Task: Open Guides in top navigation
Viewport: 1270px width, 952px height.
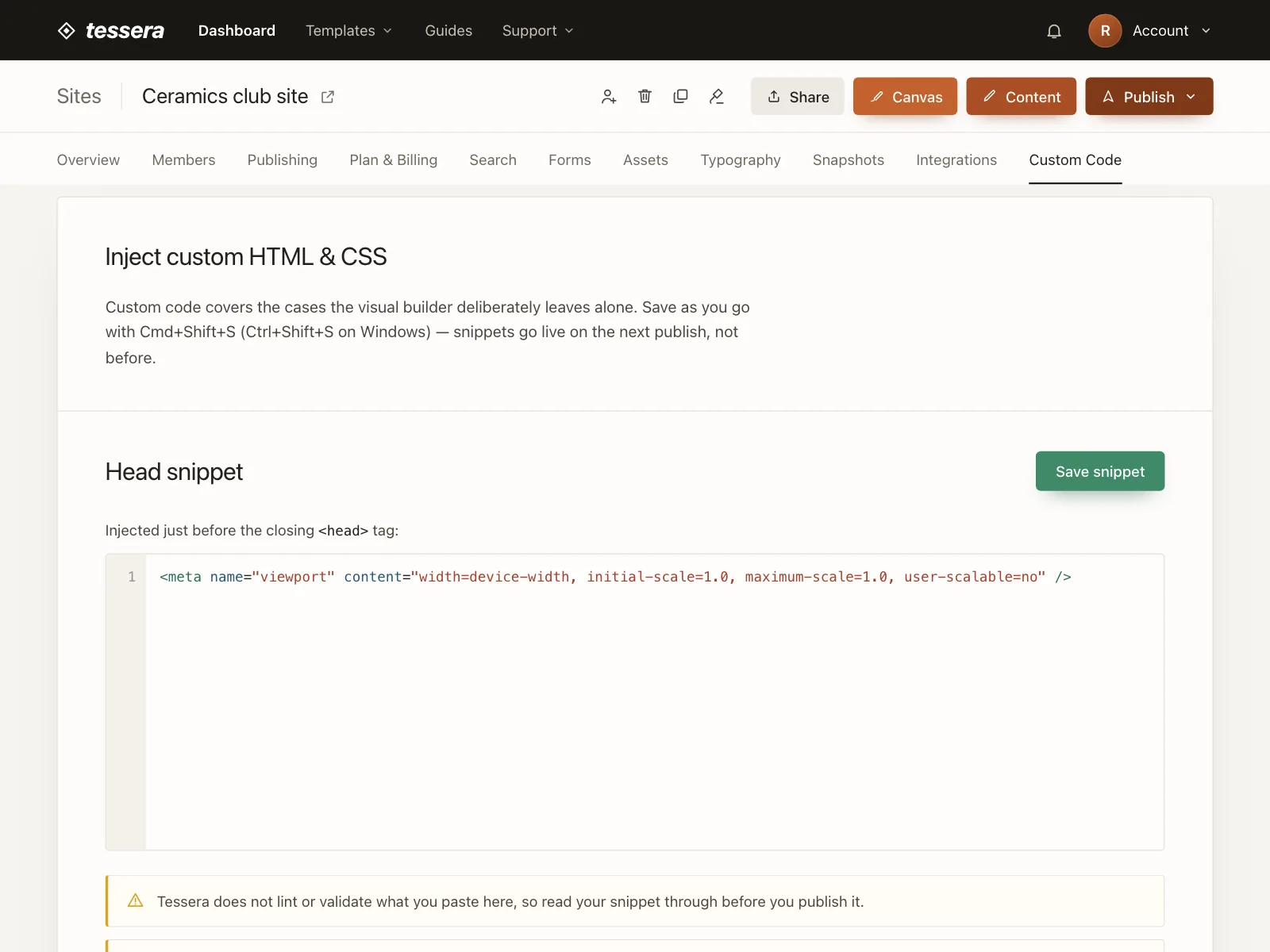Action: [x=448, y=31]
